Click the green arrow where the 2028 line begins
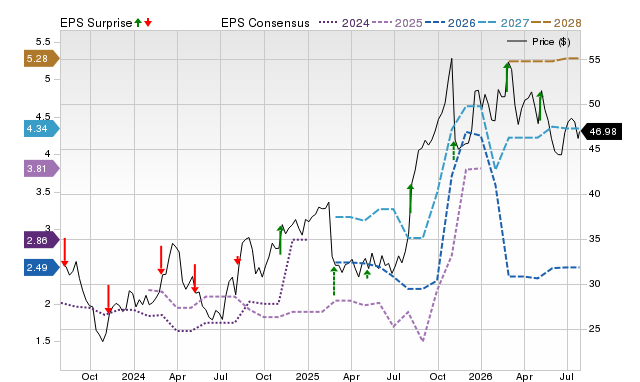This screenshot has height=382, width=640. tap(507, 77)
